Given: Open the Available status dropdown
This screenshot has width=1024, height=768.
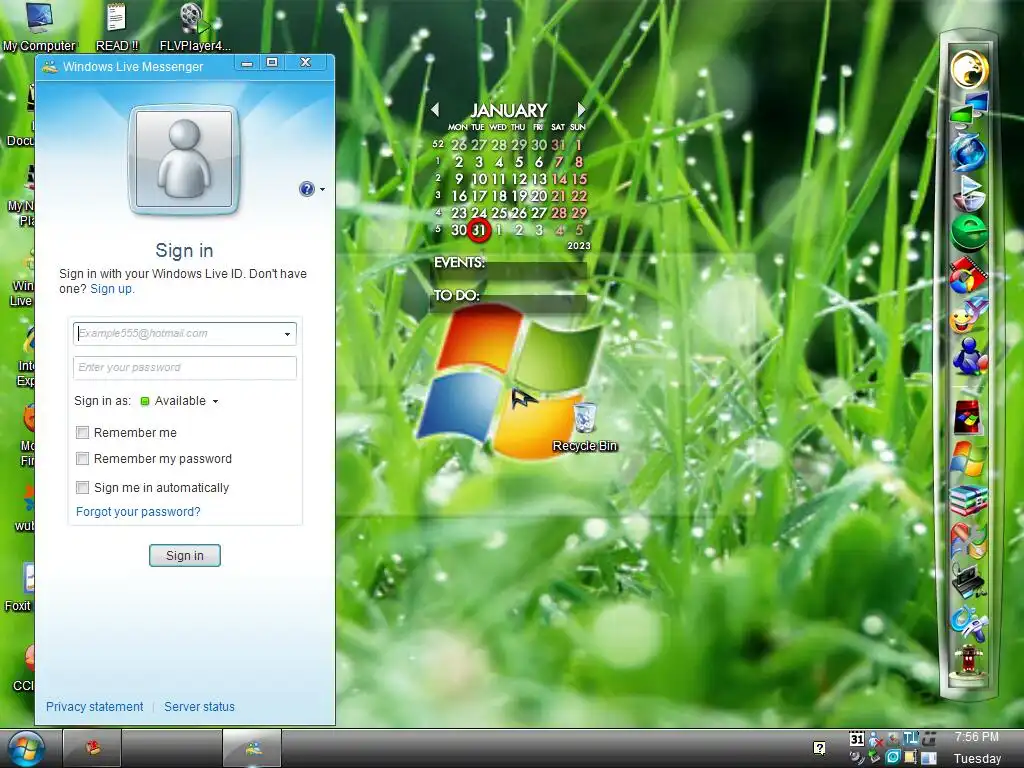Looking at the screenshot, I should coord(180,401).
